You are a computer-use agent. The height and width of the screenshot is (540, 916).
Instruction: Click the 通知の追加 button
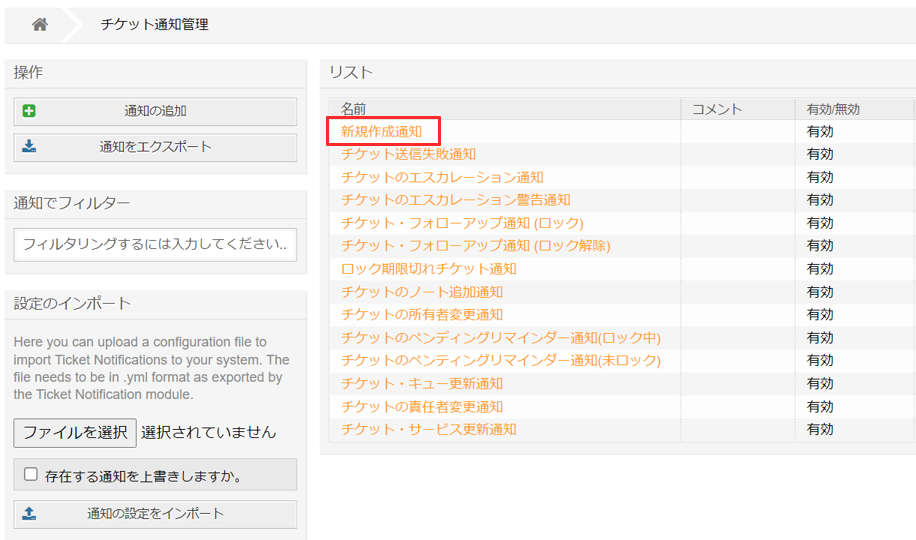155,111
